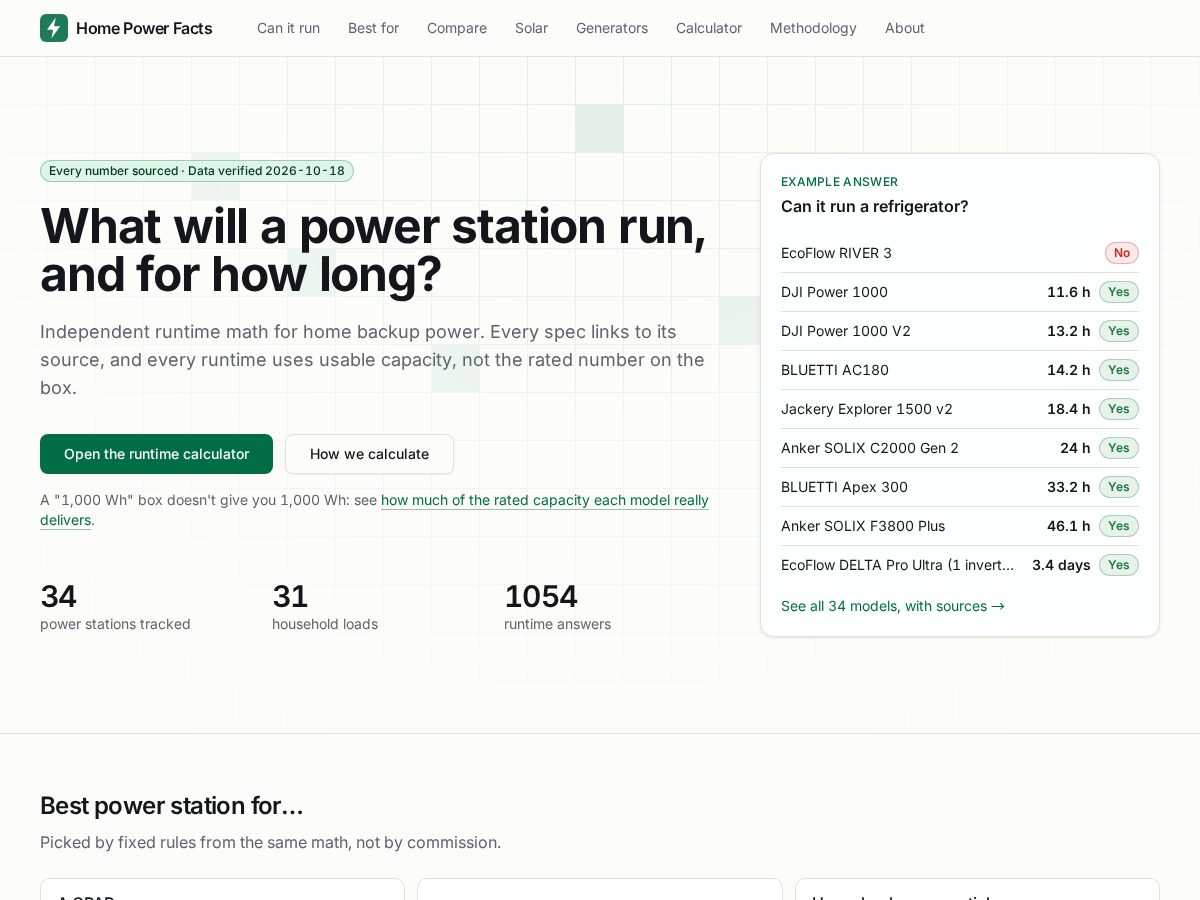Screen dimensions: 1200x900
Task: Click the How we calculate button
Action: pyautogui.click(x=369, y=454)
